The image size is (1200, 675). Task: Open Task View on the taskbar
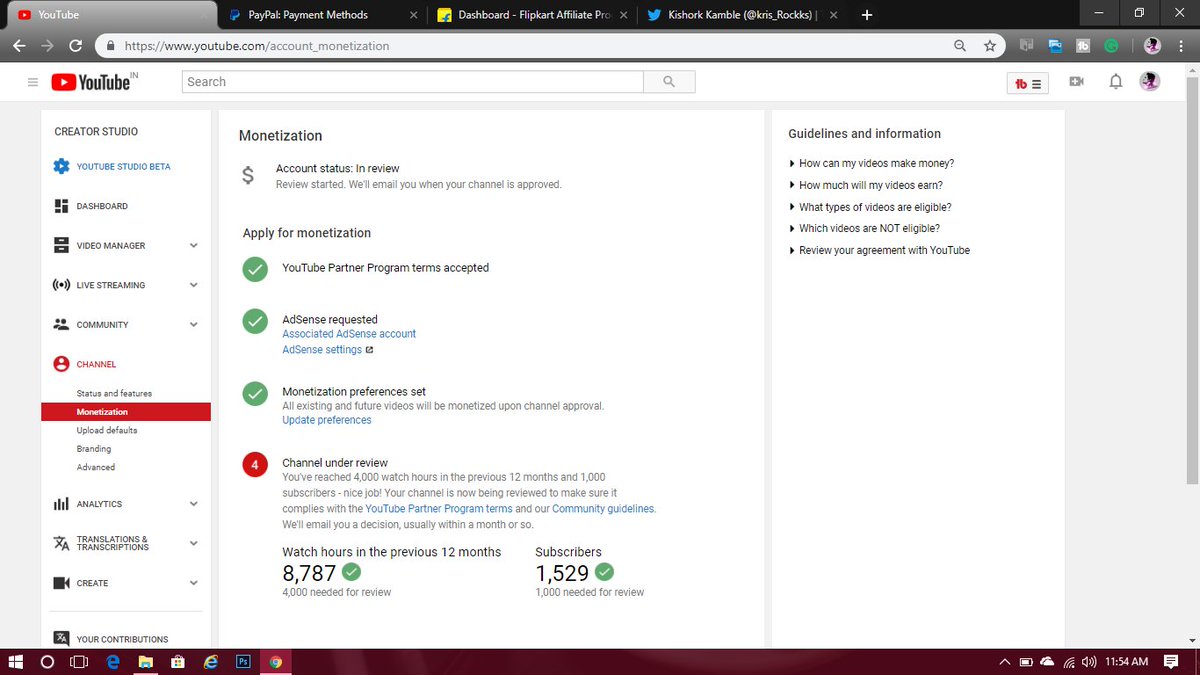[x=79, y=661]
